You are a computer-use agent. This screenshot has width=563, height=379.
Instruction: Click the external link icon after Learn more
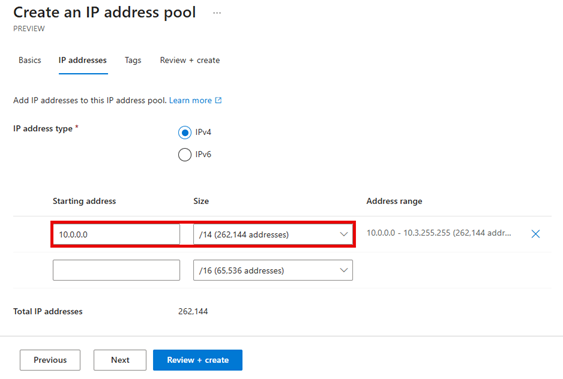(218, 100)
